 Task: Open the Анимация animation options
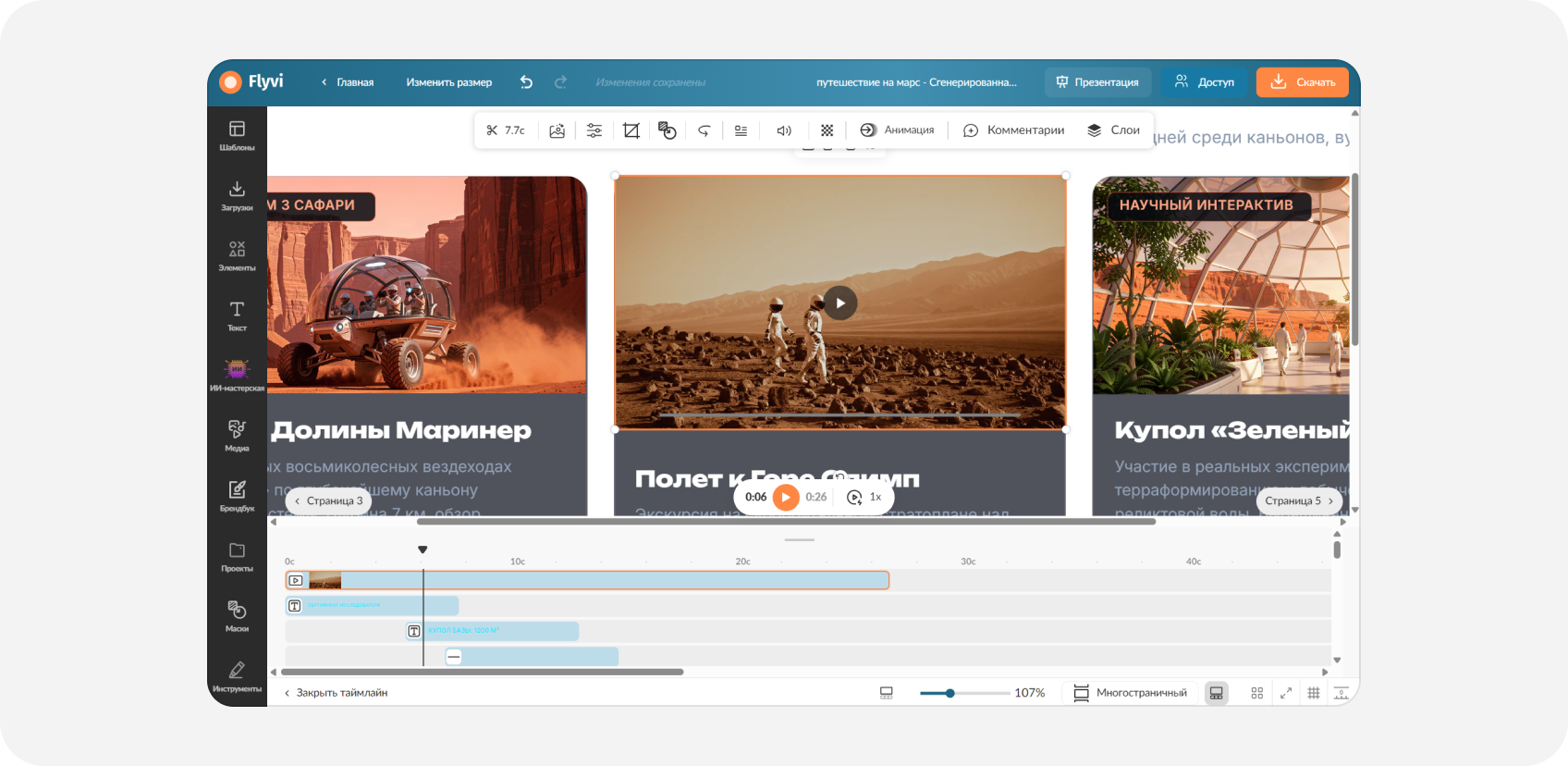coord(897,130)
